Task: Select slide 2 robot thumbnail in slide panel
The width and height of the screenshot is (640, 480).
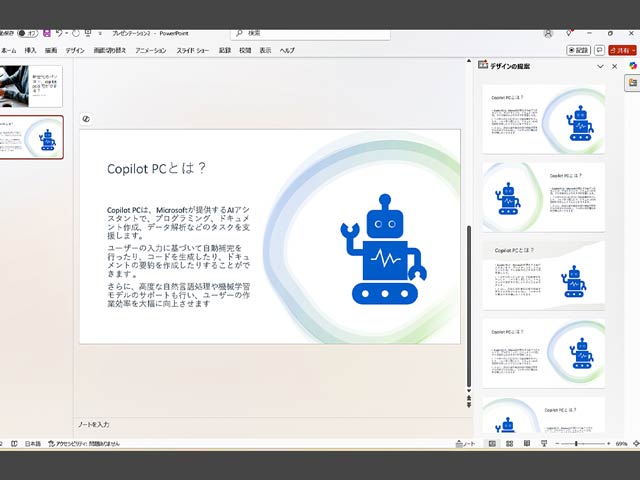Action: click(31, 138)
